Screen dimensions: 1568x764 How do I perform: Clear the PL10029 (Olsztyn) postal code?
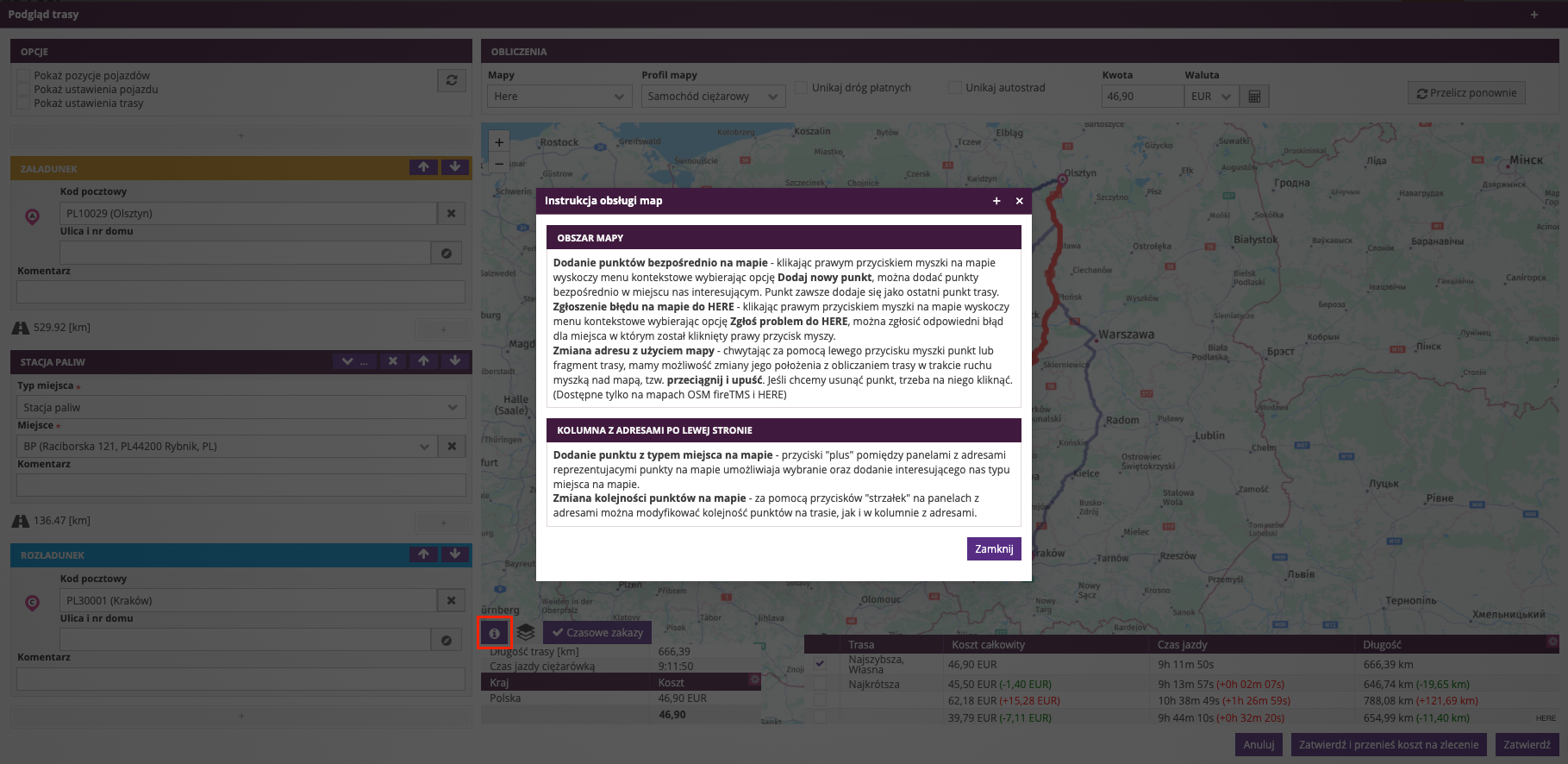451,213
